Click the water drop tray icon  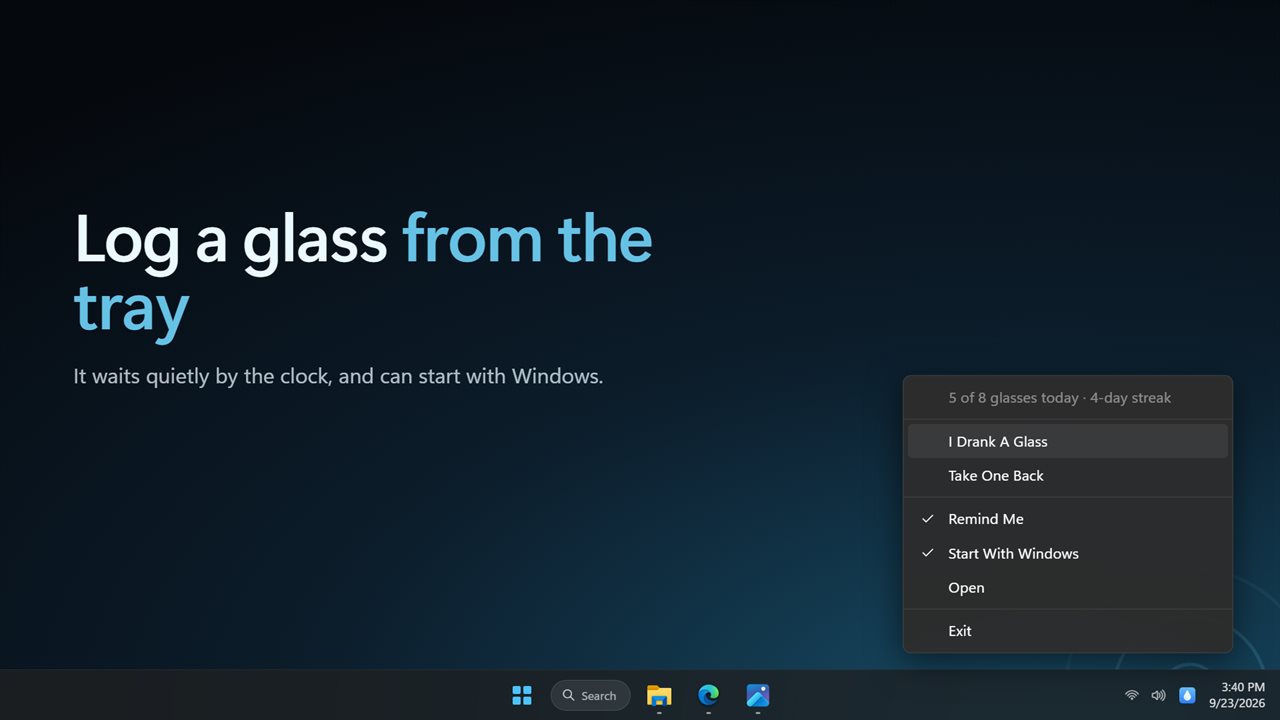pos(1187,695)
